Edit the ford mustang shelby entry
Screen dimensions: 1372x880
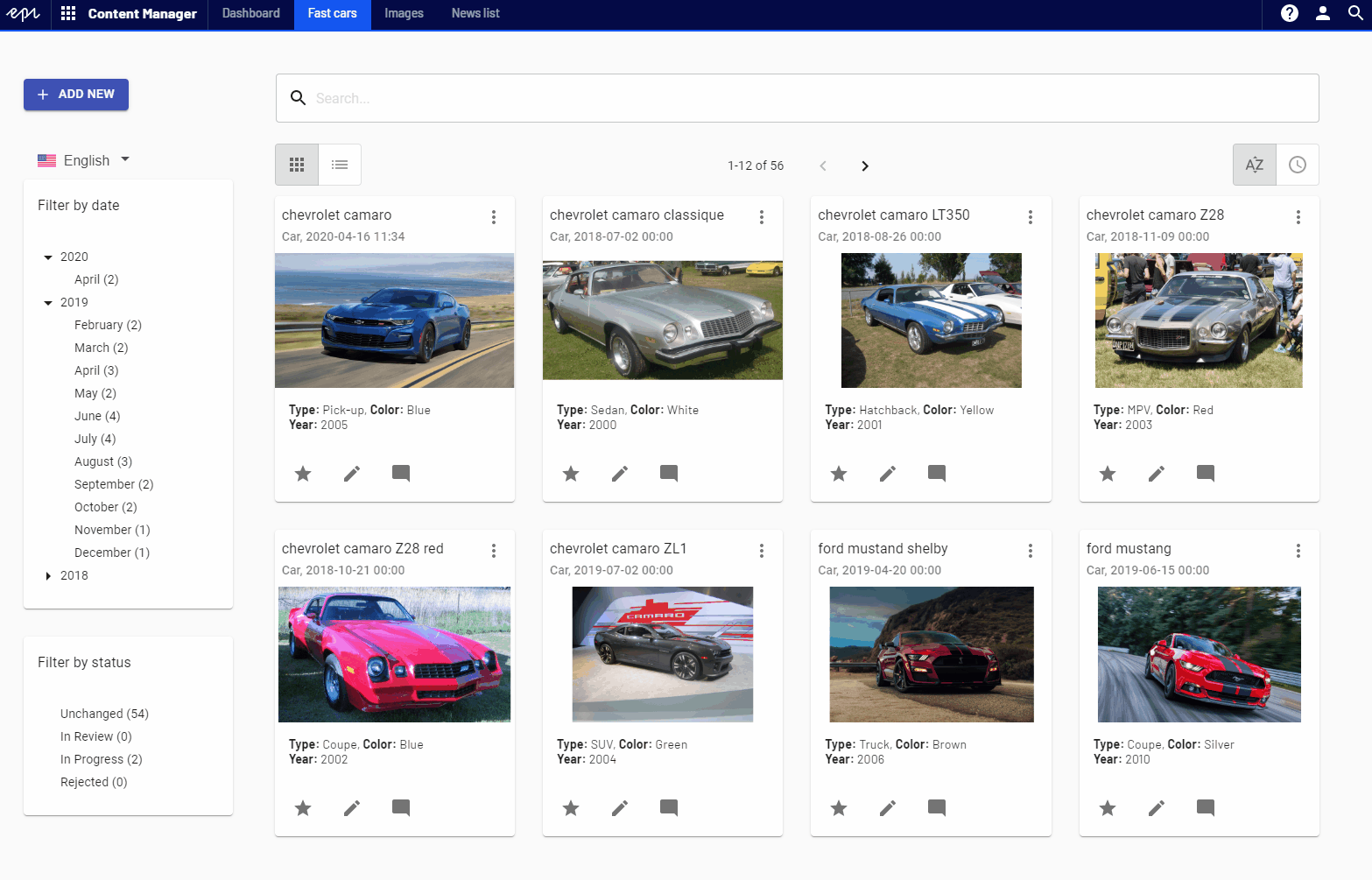point(887,808)
